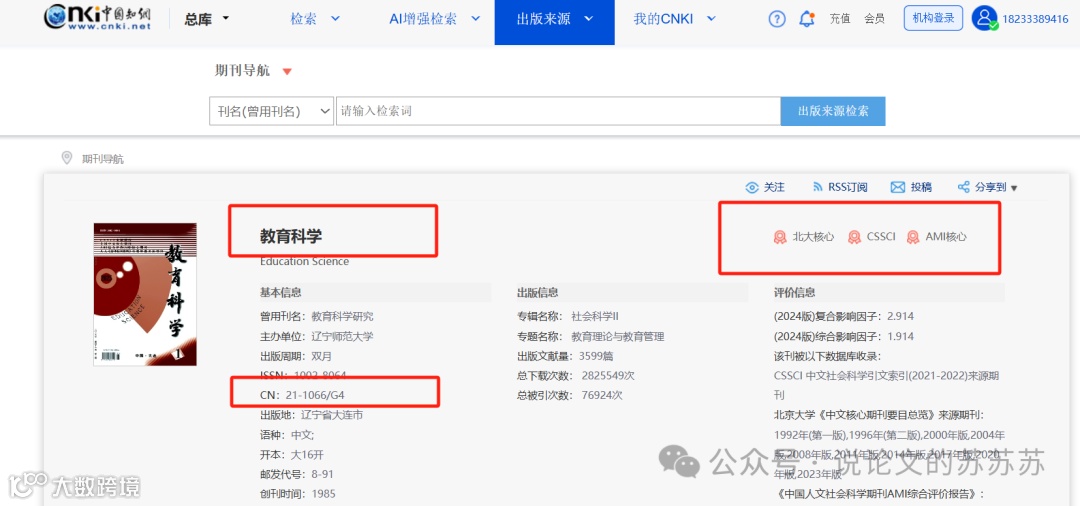Viewport: 1080px width, 506px height.
Task: Expand the red 期刊导航 triangle
Action: pos(287,72)
